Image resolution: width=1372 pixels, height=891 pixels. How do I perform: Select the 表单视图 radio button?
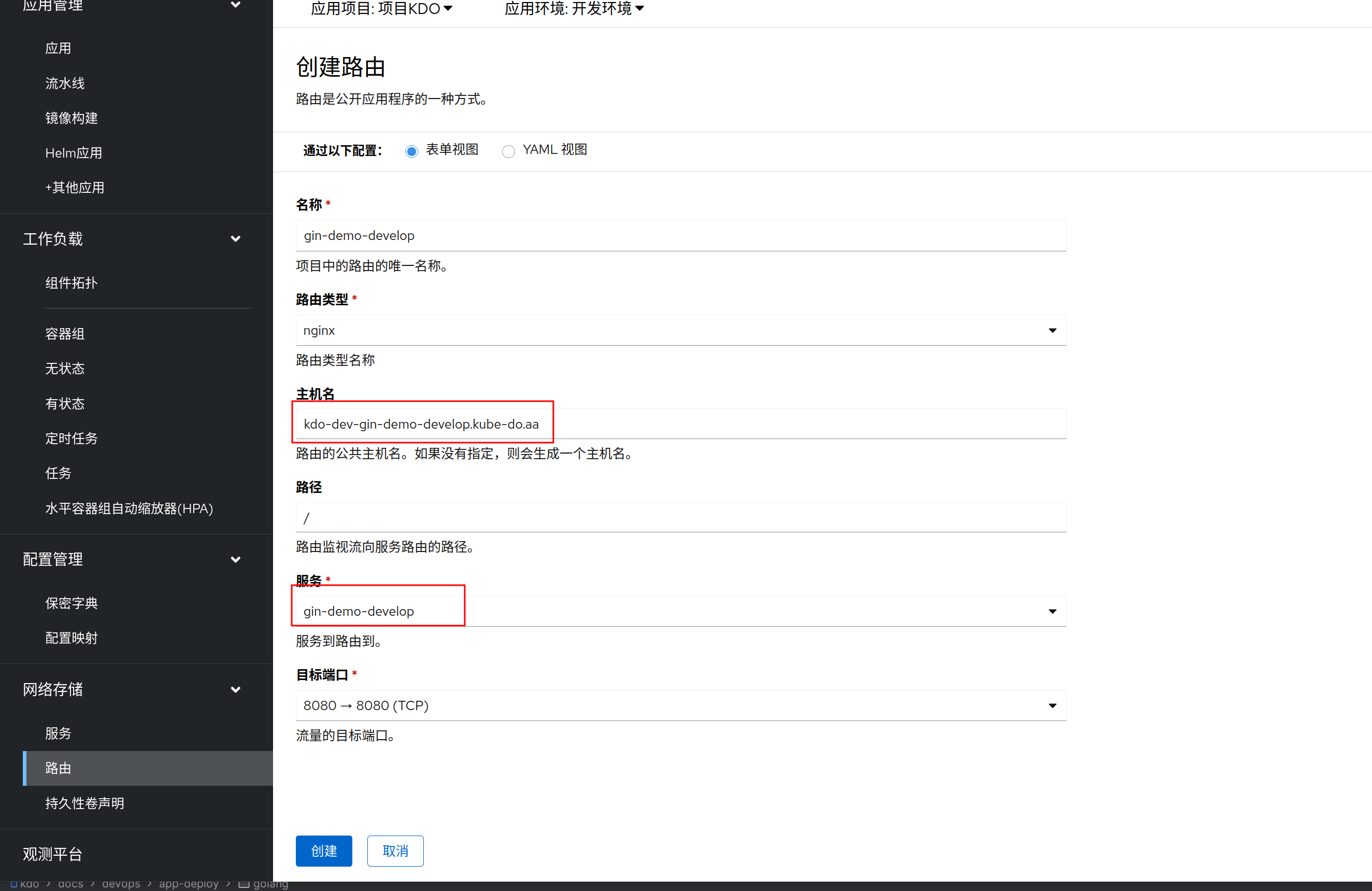411,151
